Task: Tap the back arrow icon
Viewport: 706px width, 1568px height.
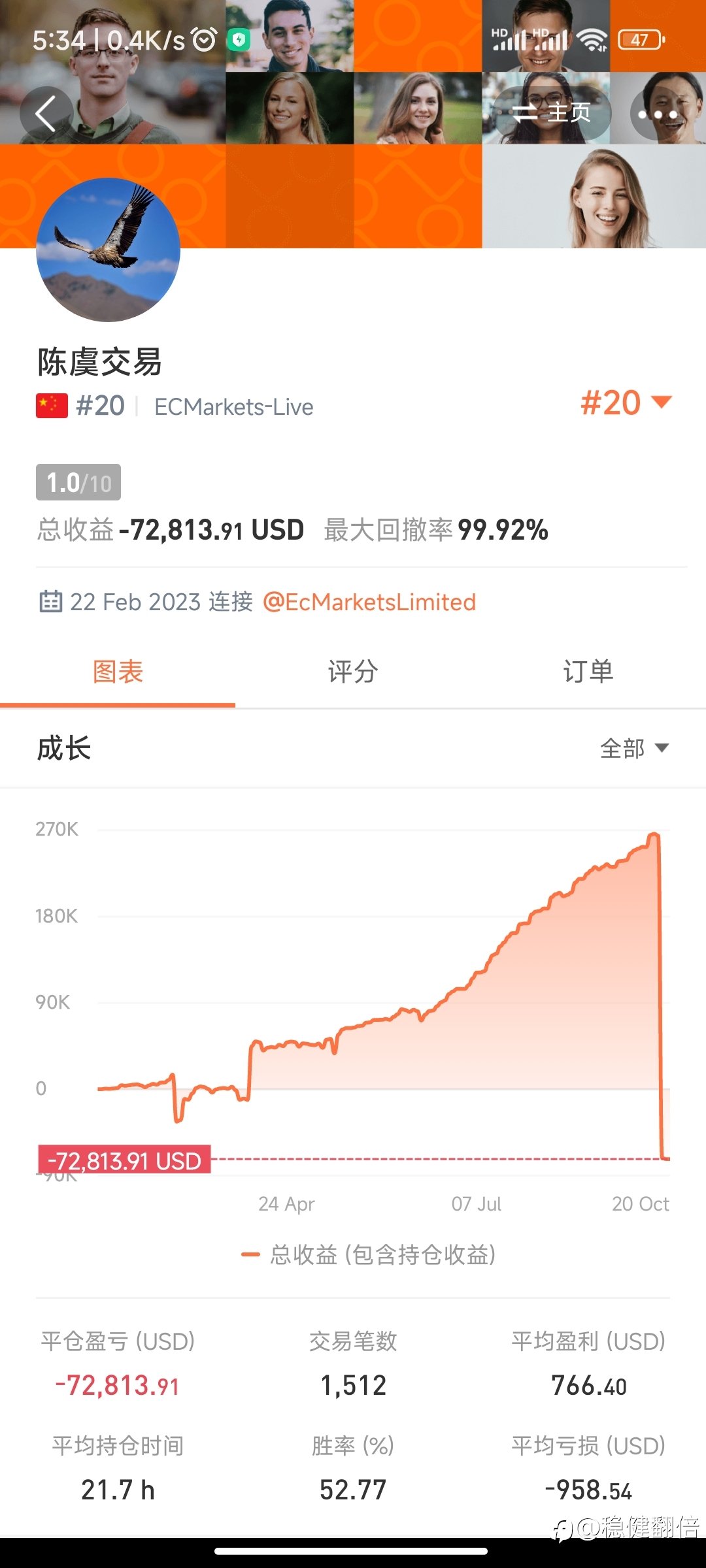Action: coord(46,114)
